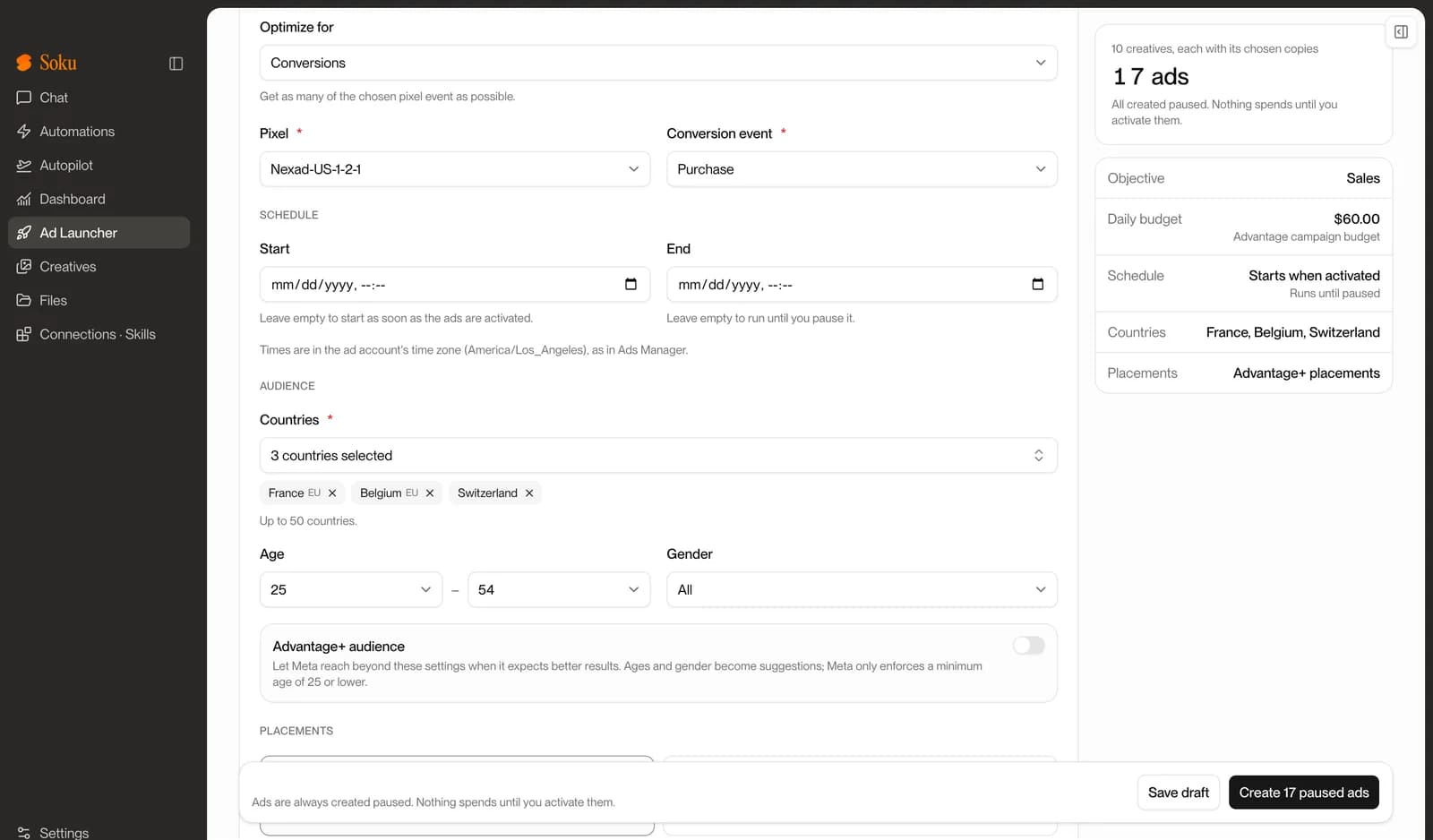This screenshot has height=840, width=1433.
Task: Open the Start date calendar picker icon
Action: (631, 285)
